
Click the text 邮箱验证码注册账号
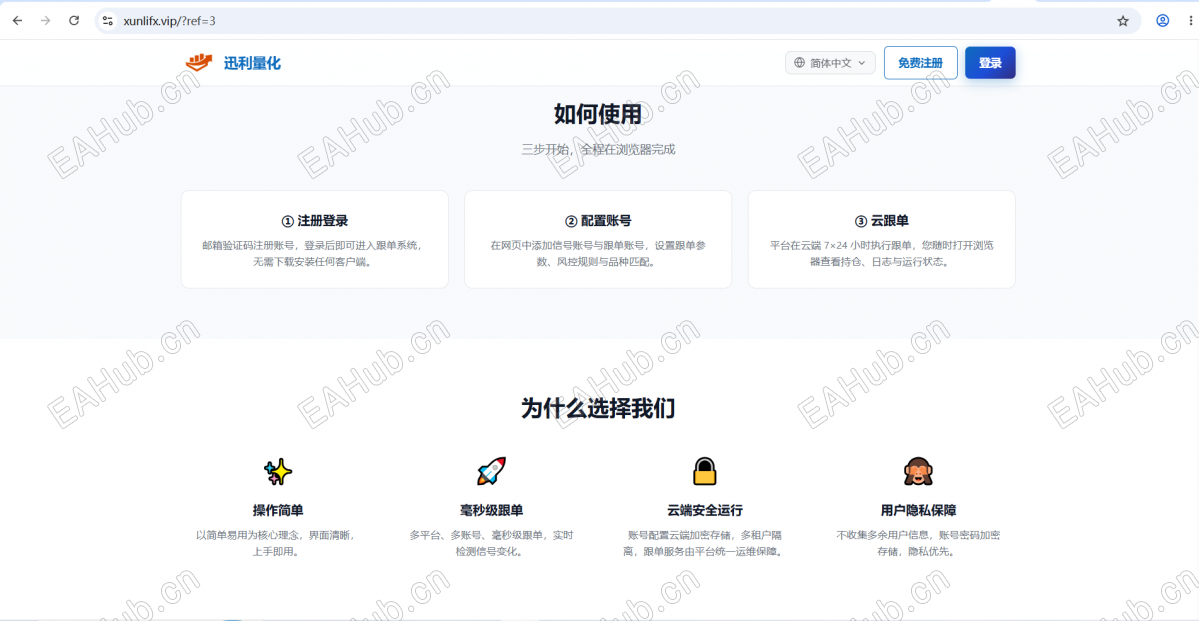click(x=249, y=245)
